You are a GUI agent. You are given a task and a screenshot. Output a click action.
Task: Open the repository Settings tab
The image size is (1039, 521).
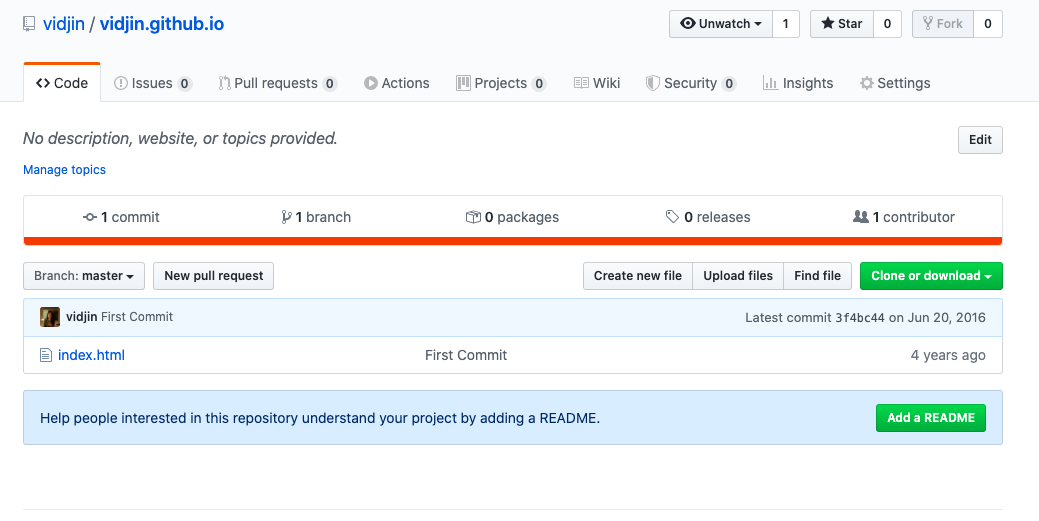(x=895, y=84)
